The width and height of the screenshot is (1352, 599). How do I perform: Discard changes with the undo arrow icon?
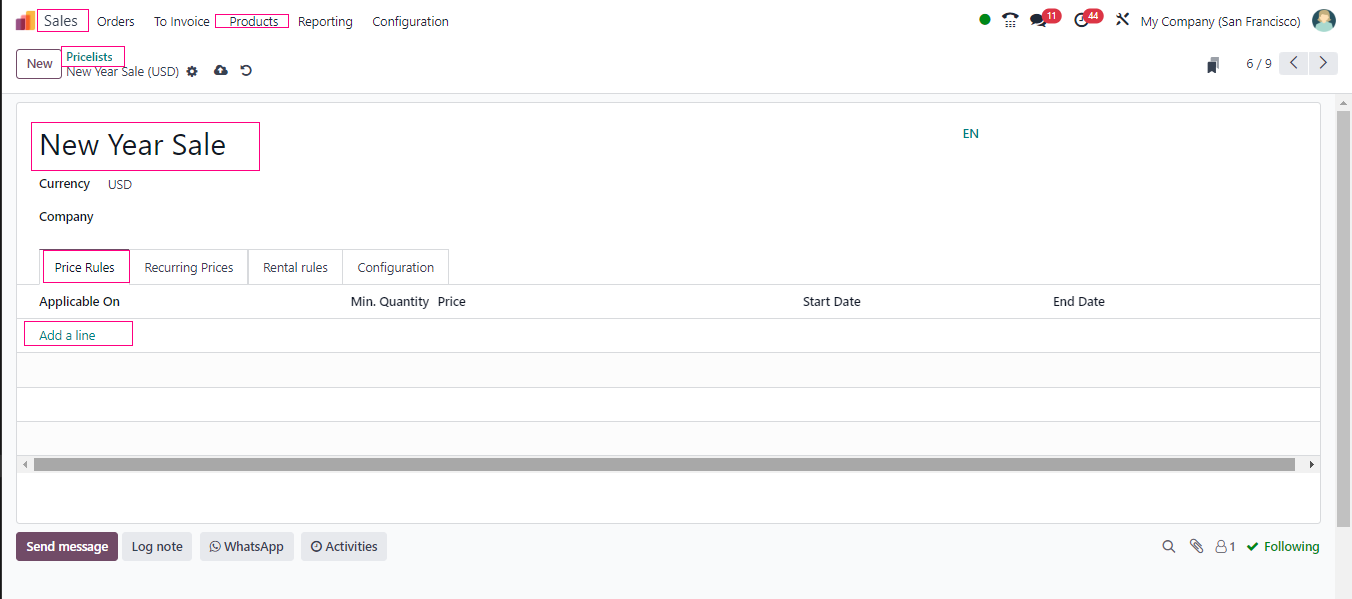[x=246, y=71]
